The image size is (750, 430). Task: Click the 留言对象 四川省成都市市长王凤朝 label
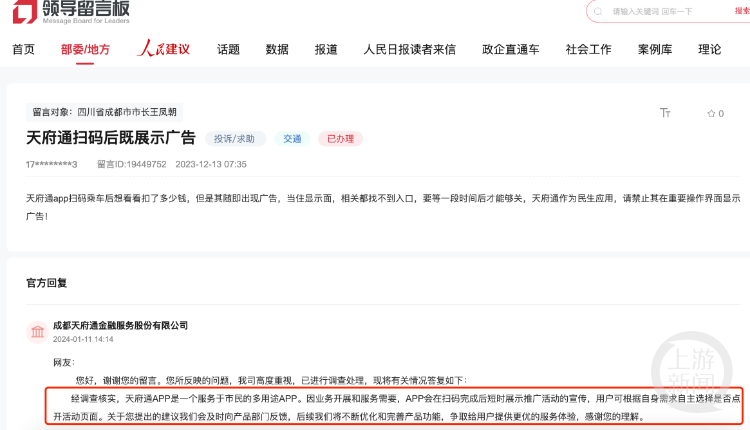pyautogui.click(x=104, y=112)
